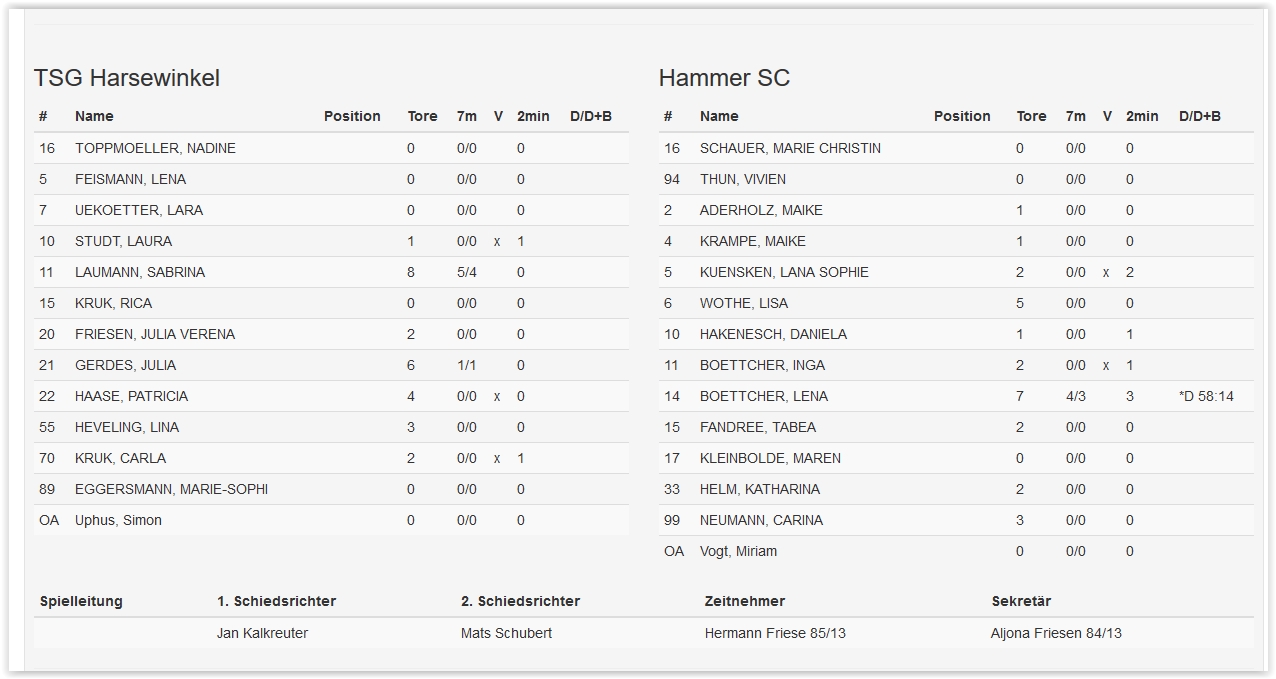Select player KUENSKEN, LANA SOPHIE
Screen dimensions: 1276x679
pos(784,272)
